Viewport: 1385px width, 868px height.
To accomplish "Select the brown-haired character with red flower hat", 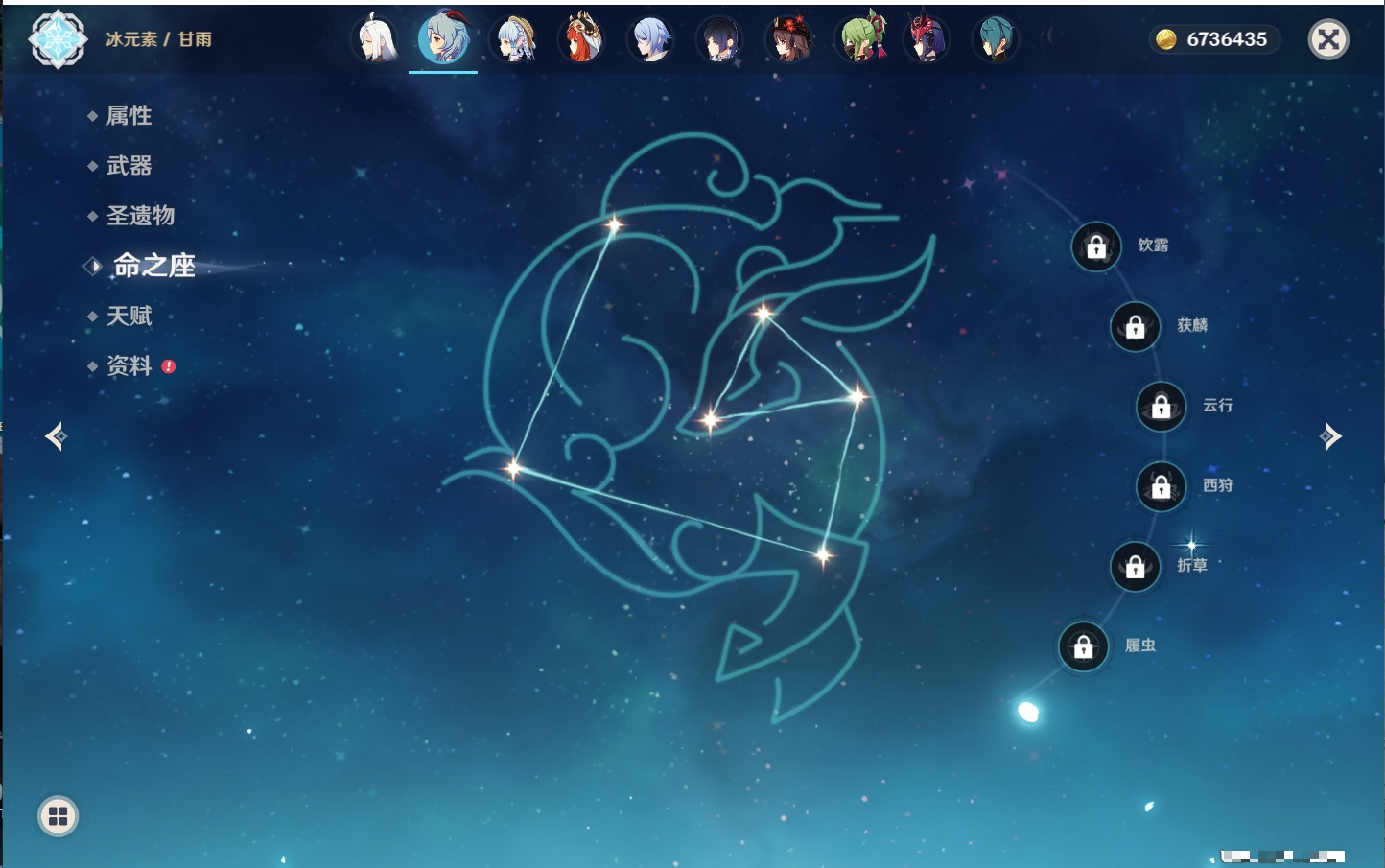I will pyautogui.click(x=789, y=39).
